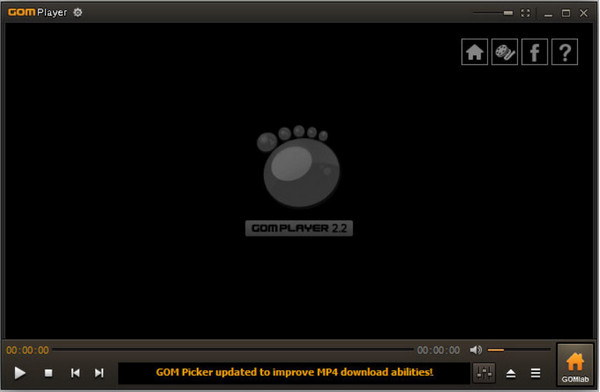Click on the playback seek bar

[x=233, y=350]
